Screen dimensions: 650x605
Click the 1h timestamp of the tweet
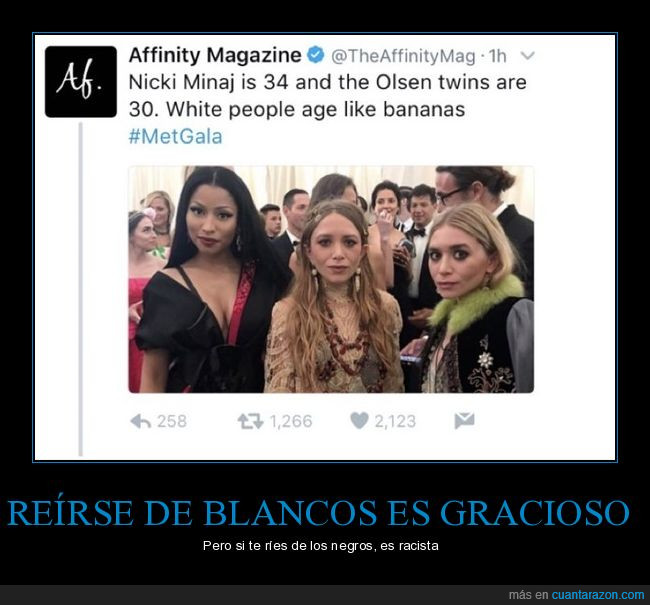pos(497,56)
